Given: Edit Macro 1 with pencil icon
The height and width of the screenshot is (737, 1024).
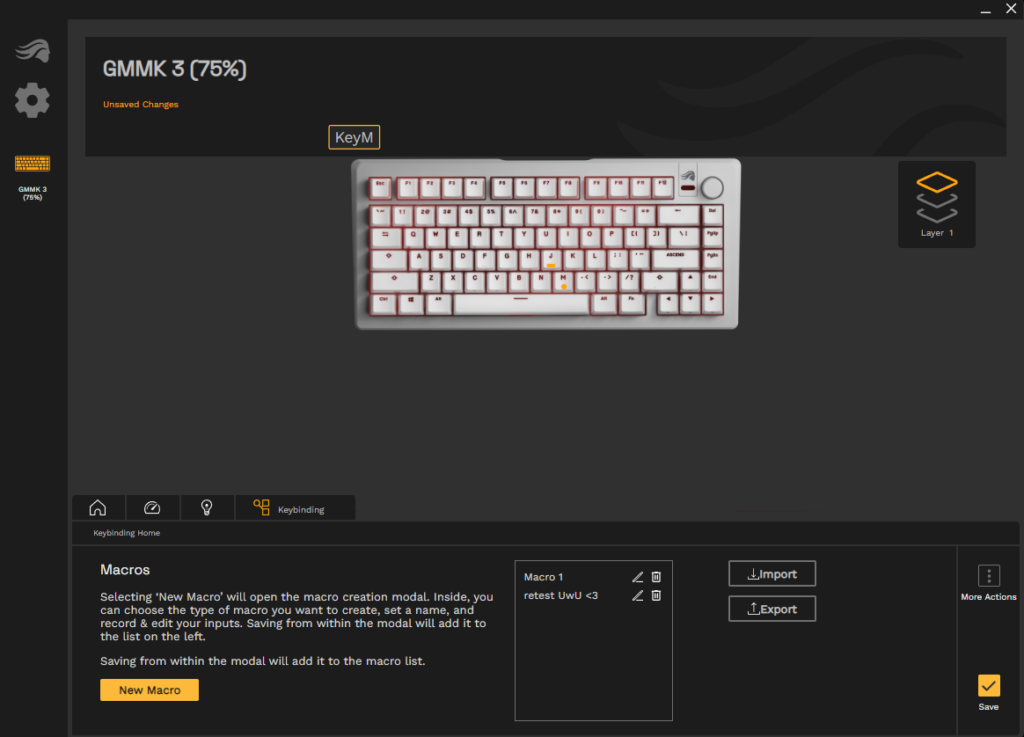Looking at the screenshot, I should pos(637,577).
